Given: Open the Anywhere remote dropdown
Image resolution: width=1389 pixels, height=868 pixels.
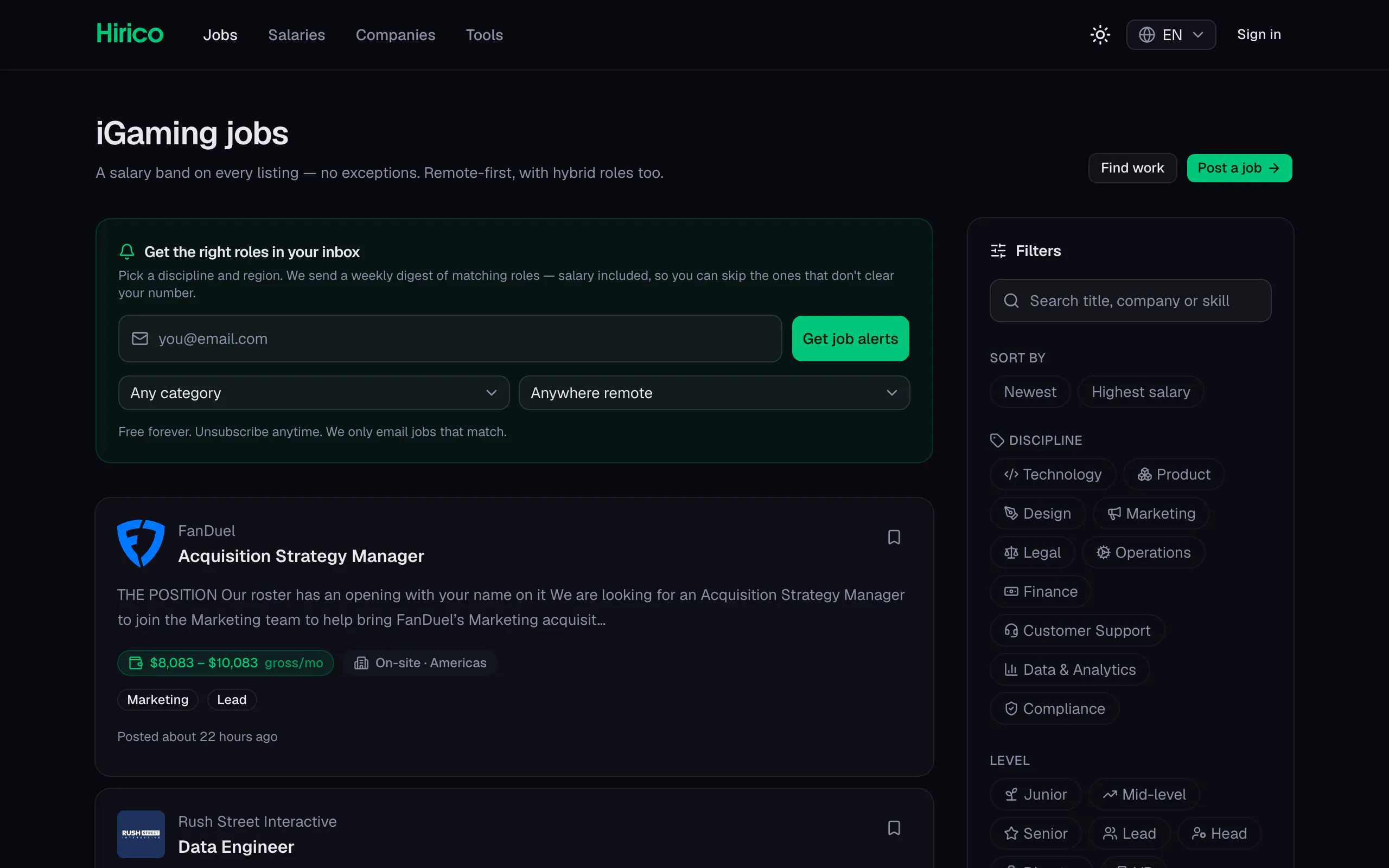Looking at the screenshot, I should [714, 393].
